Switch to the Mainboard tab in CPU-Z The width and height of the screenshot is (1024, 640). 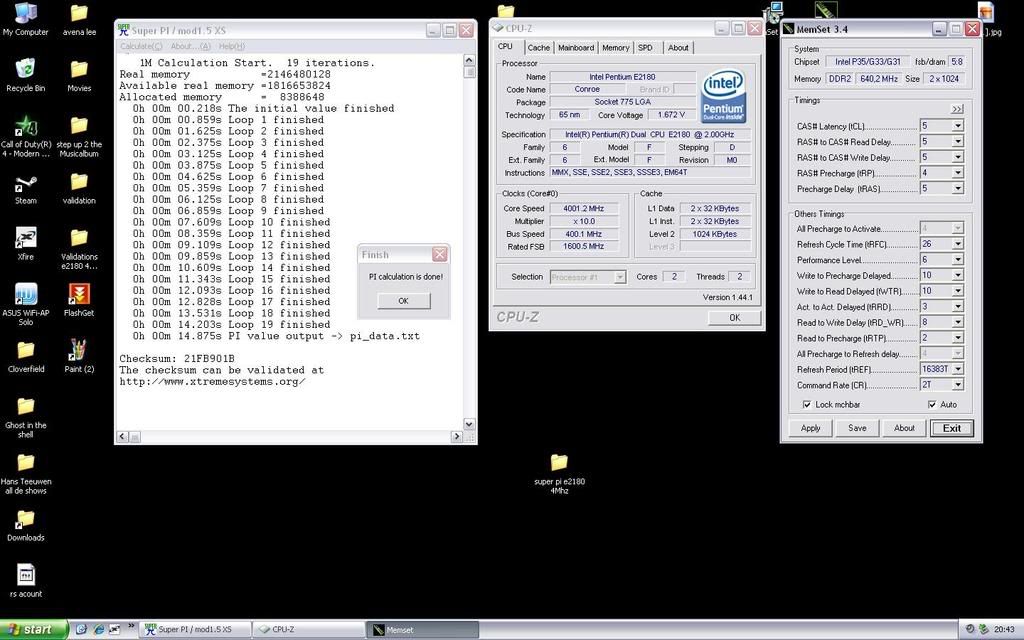coord(576,48)
